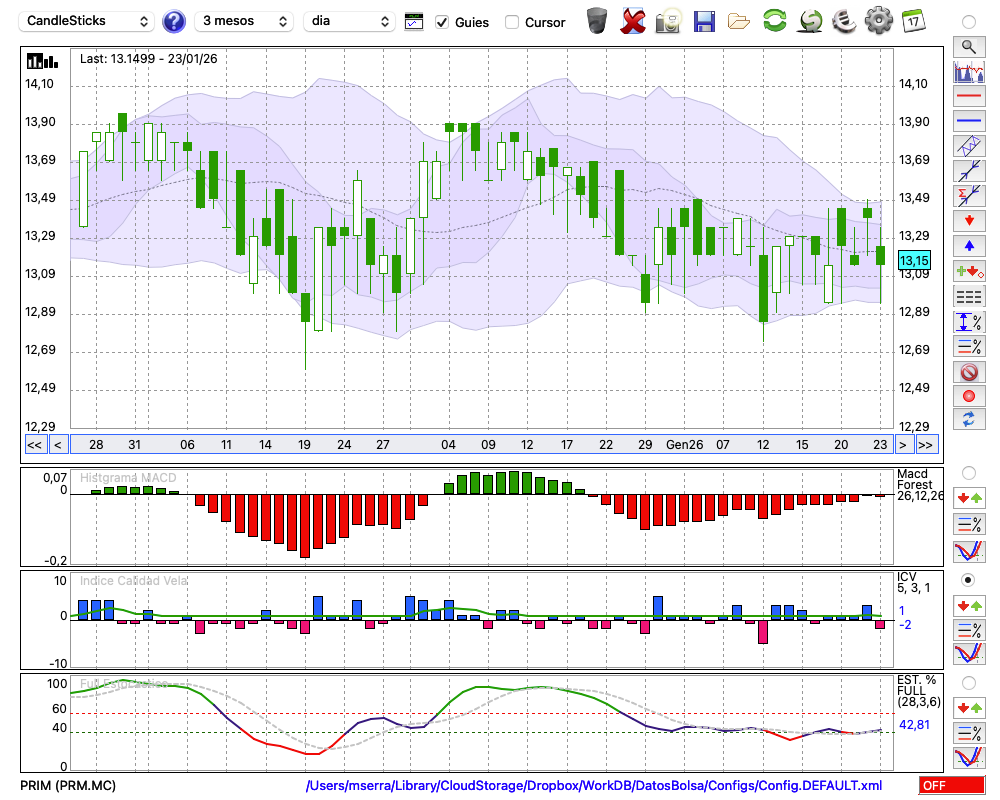The height and width of the screenshot is (800, 1000).
Task: Click the magnifying glass zoom tool
Action: (x=968, y=46)
